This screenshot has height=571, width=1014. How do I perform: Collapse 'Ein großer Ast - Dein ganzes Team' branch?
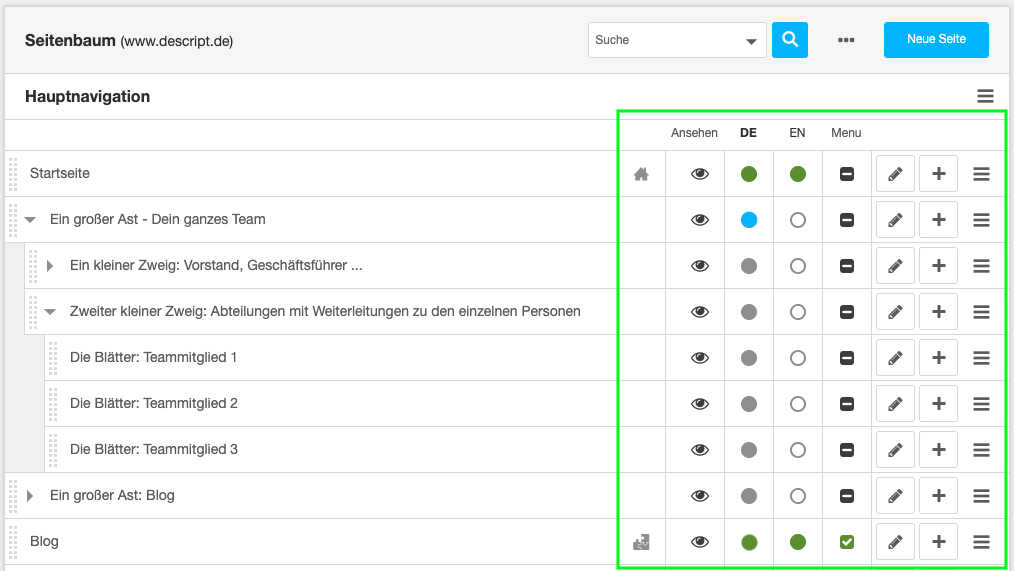click(30, 220)
